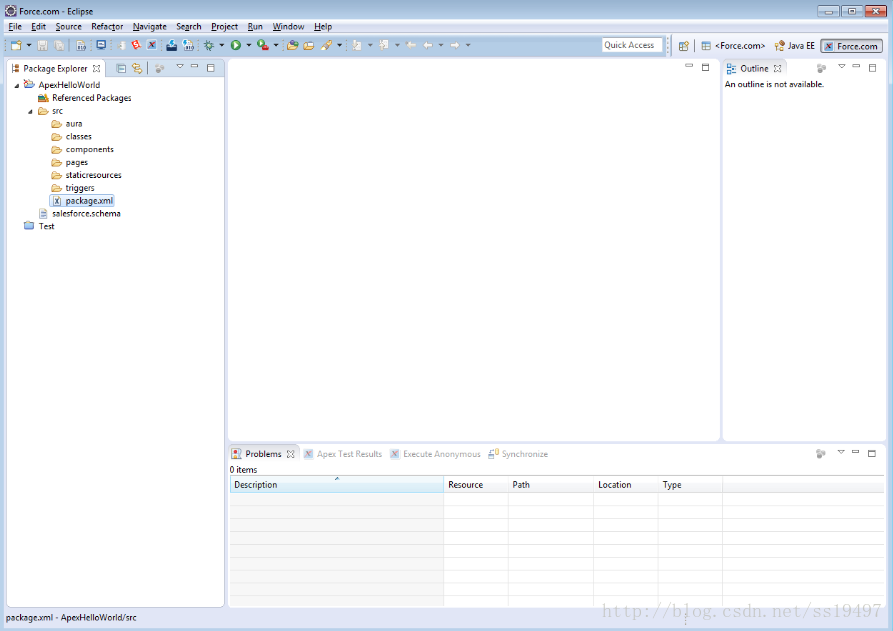Open the Source menu

pyautogui.click(x=68, y=27)
